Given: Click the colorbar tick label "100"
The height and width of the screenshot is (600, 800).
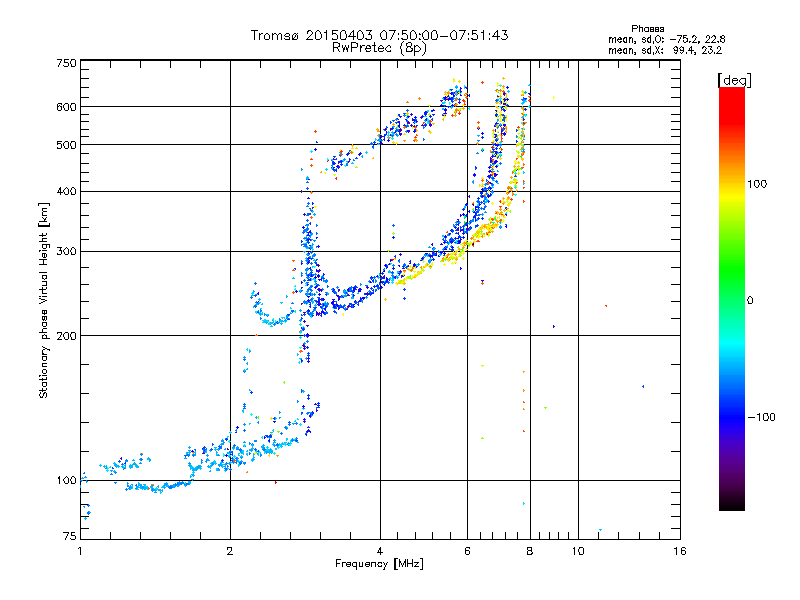Looking at the screenshot, I should coord(757,184).
